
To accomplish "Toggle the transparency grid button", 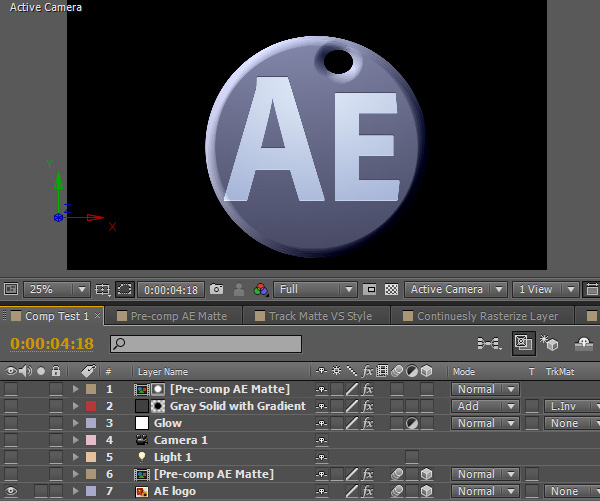I will (391, 290).
